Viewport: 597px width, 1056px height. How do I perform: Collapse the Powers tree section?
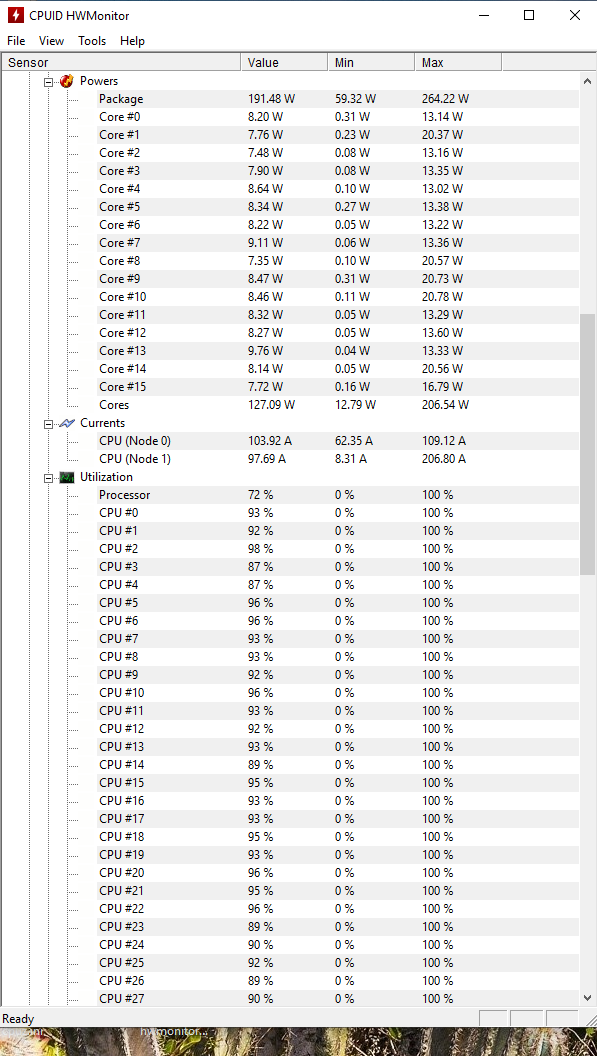pyautogui.click(x=48, y=81)
